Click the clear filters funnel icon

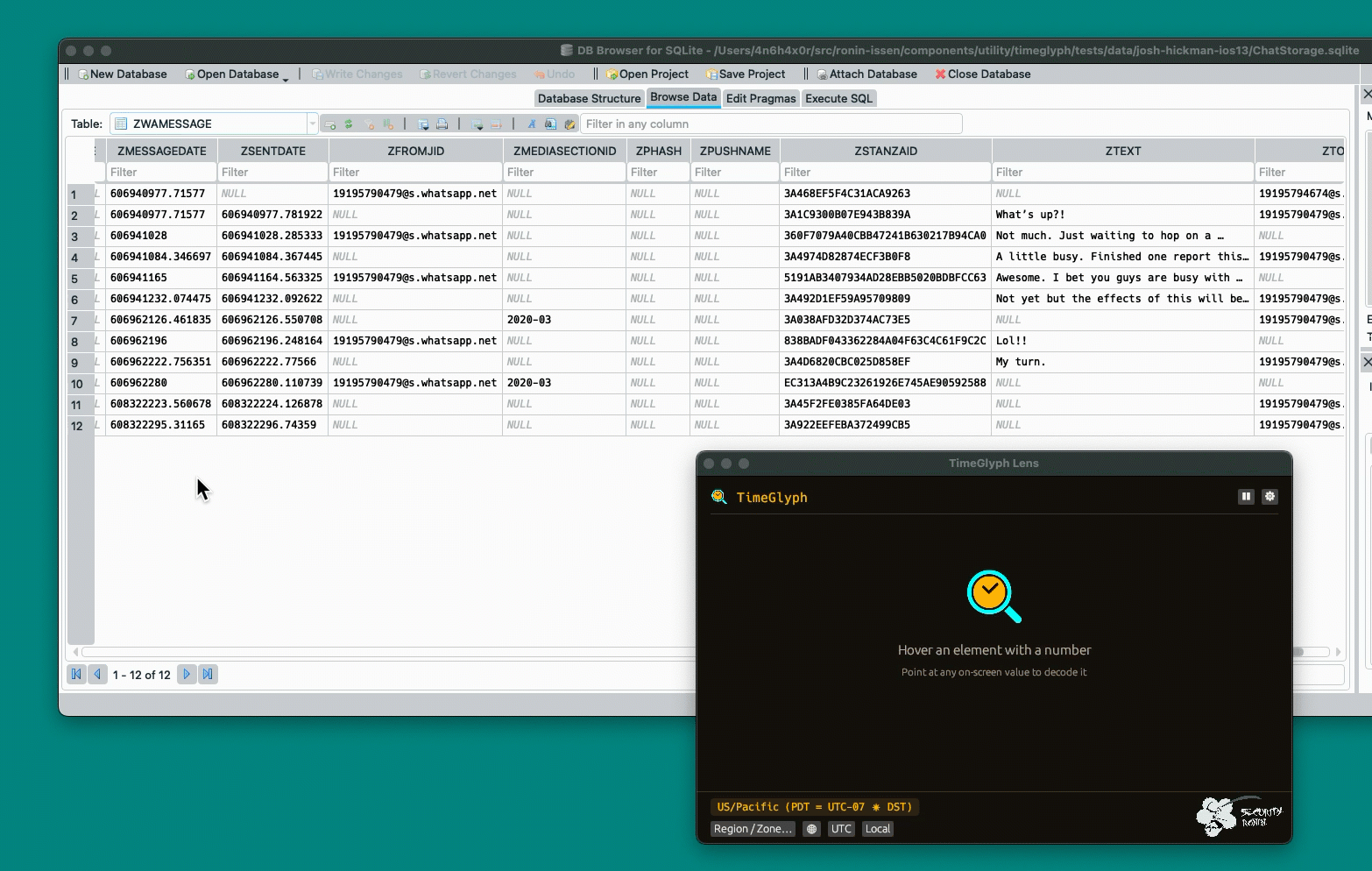click(369, 124)
